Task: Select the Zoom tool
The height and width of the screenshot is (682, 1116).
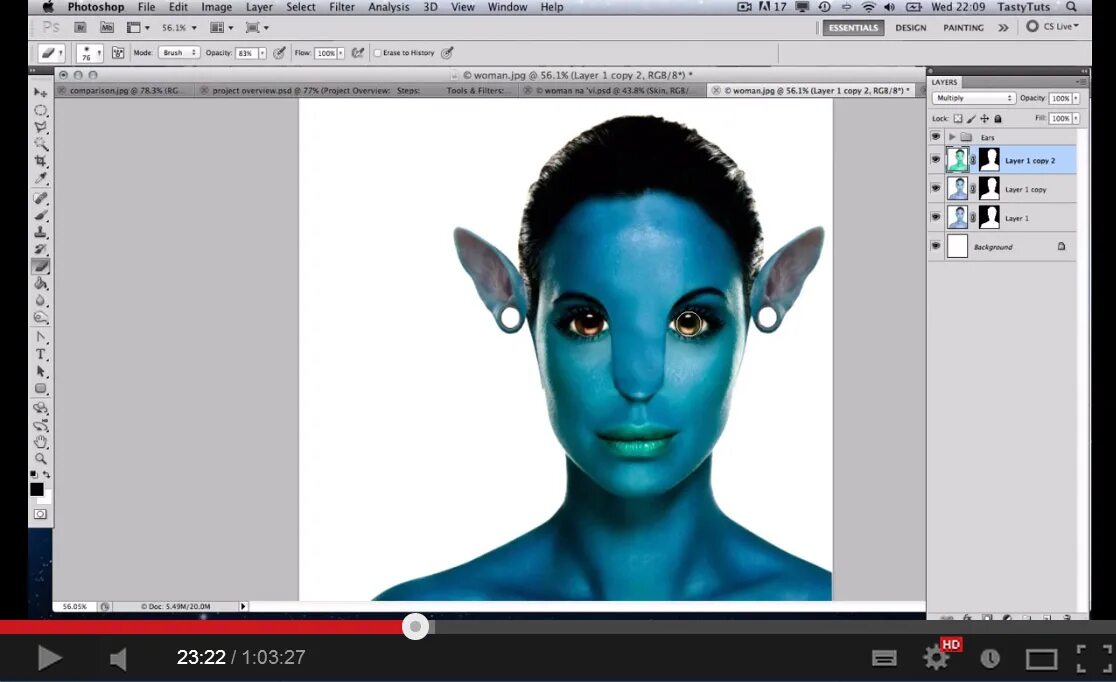Action: (x=41, y=459)
